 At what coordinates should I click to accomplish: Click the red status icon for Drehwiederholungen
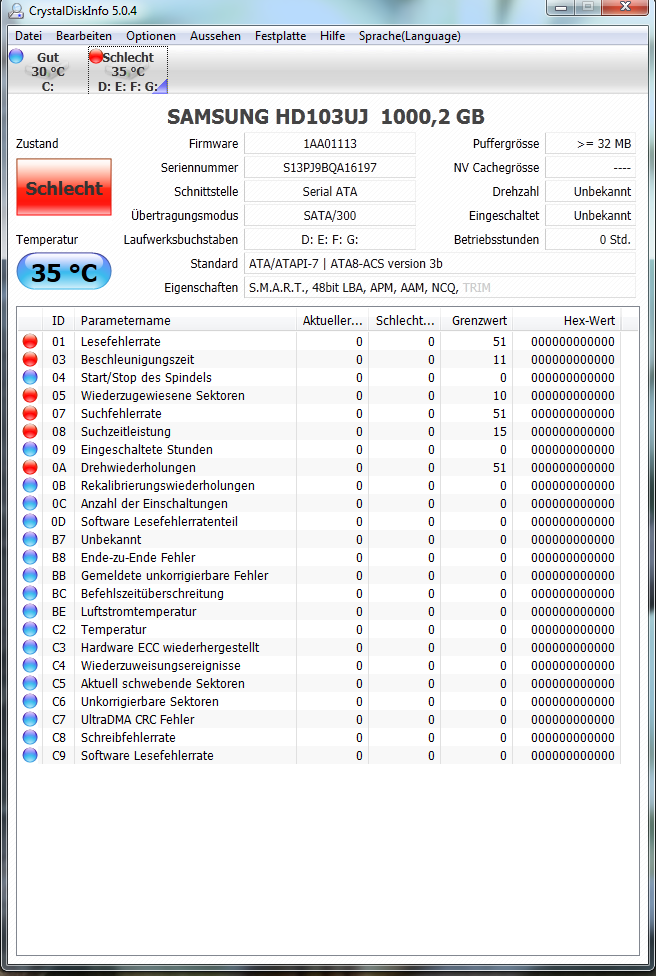(x=30, y=467)
